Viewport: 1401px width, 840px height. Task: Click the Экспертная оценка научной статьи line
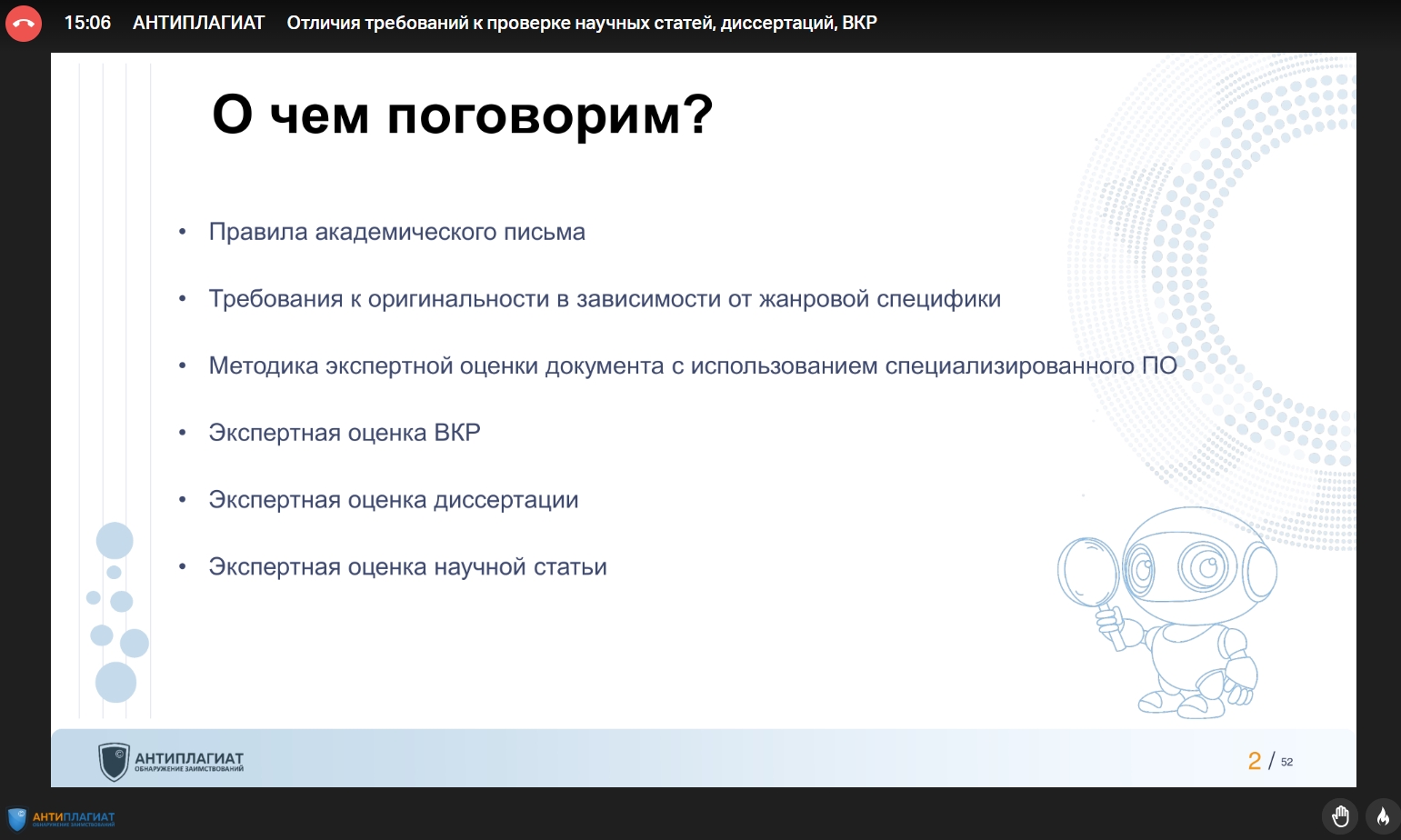(x=407, y=567)
